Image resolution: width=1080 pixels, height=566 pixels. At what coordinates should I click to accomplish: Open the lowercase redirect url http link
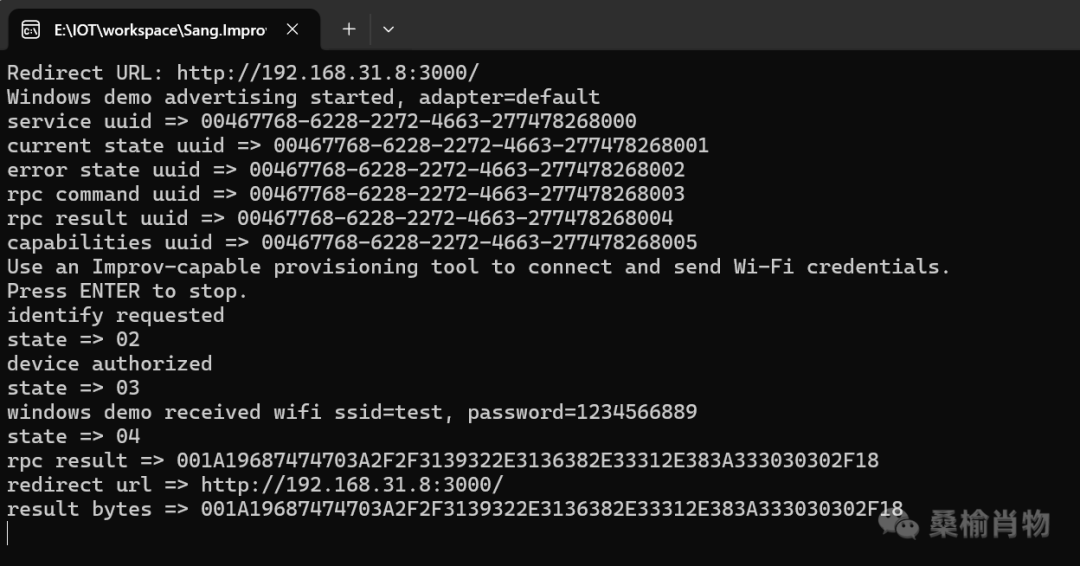(x=352, y=485)
